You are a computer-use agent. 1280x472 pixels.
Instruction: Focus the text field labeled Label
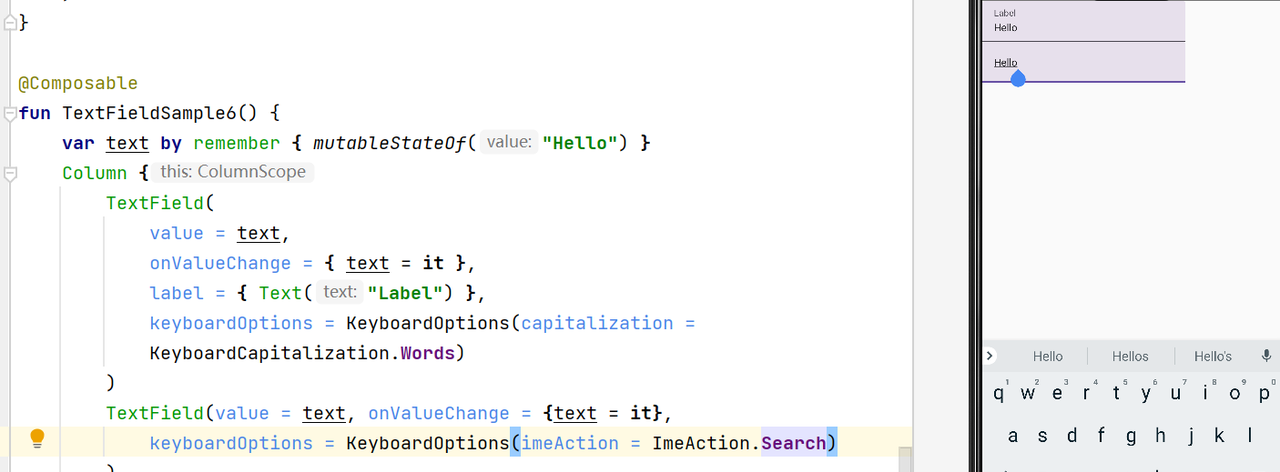1084,22
